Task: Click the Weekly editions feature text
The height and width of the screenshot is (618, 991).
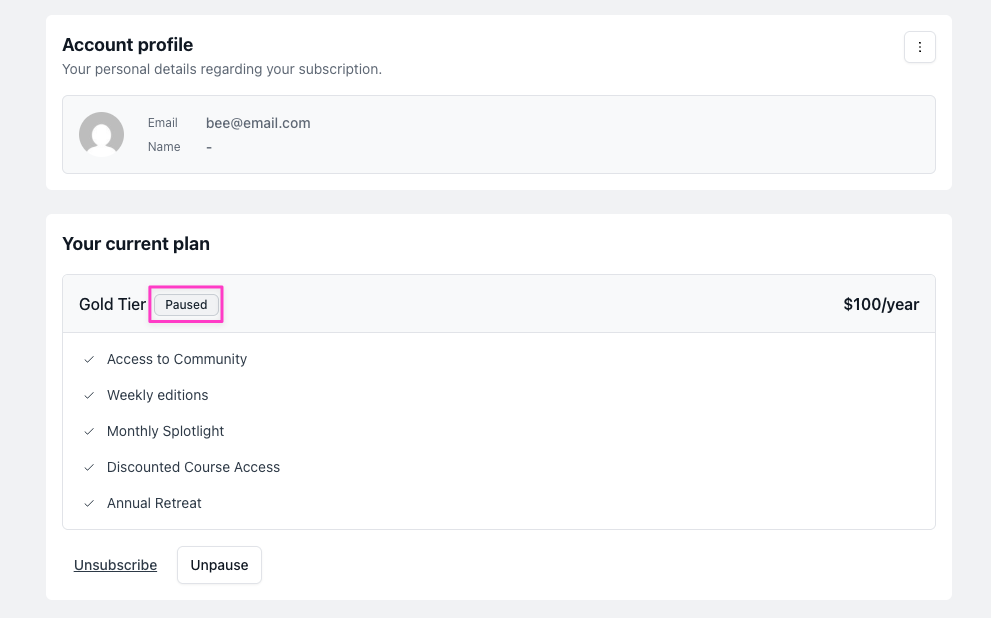Action: (157, 395)
